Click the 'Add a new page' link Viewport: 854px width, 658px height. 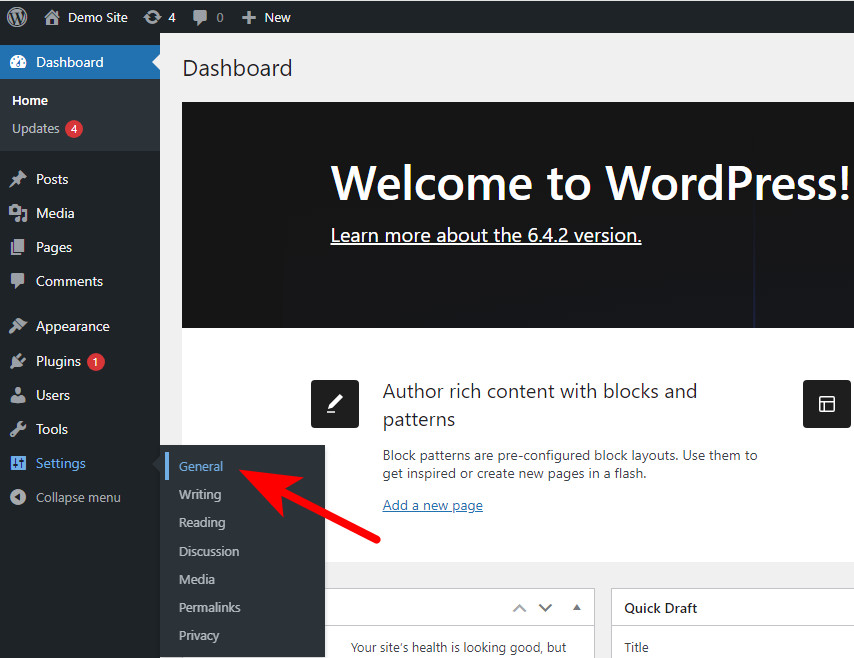(432, 505)
